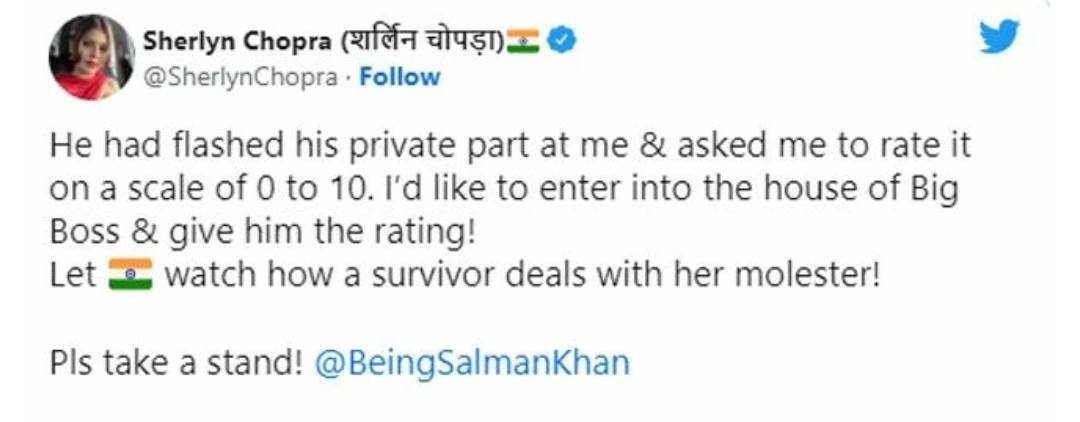Click the Twitter bird logo
The image size is (1080, 422).
998,39
